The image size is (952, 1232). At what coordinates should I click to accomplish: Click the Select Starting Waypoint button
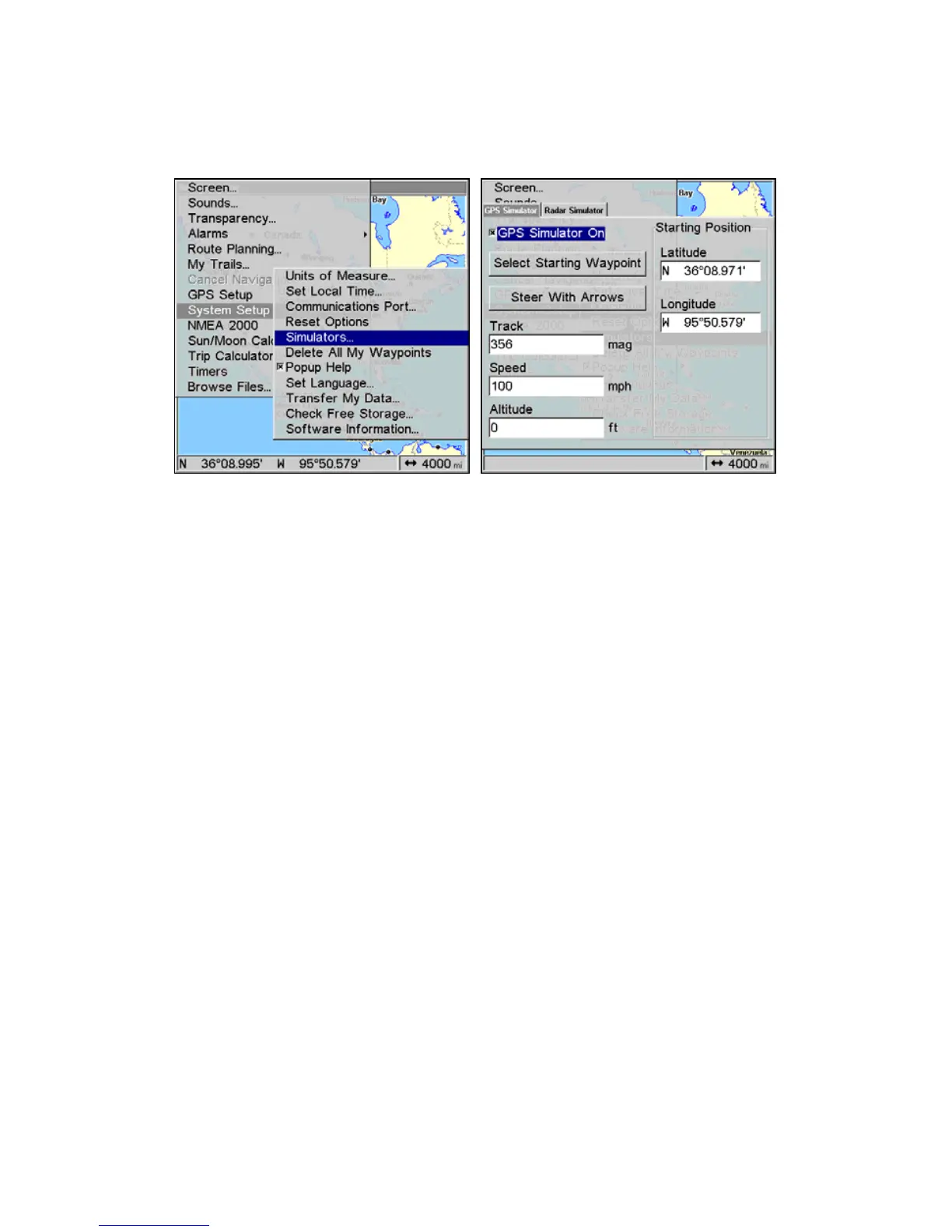tap(567, 264)
